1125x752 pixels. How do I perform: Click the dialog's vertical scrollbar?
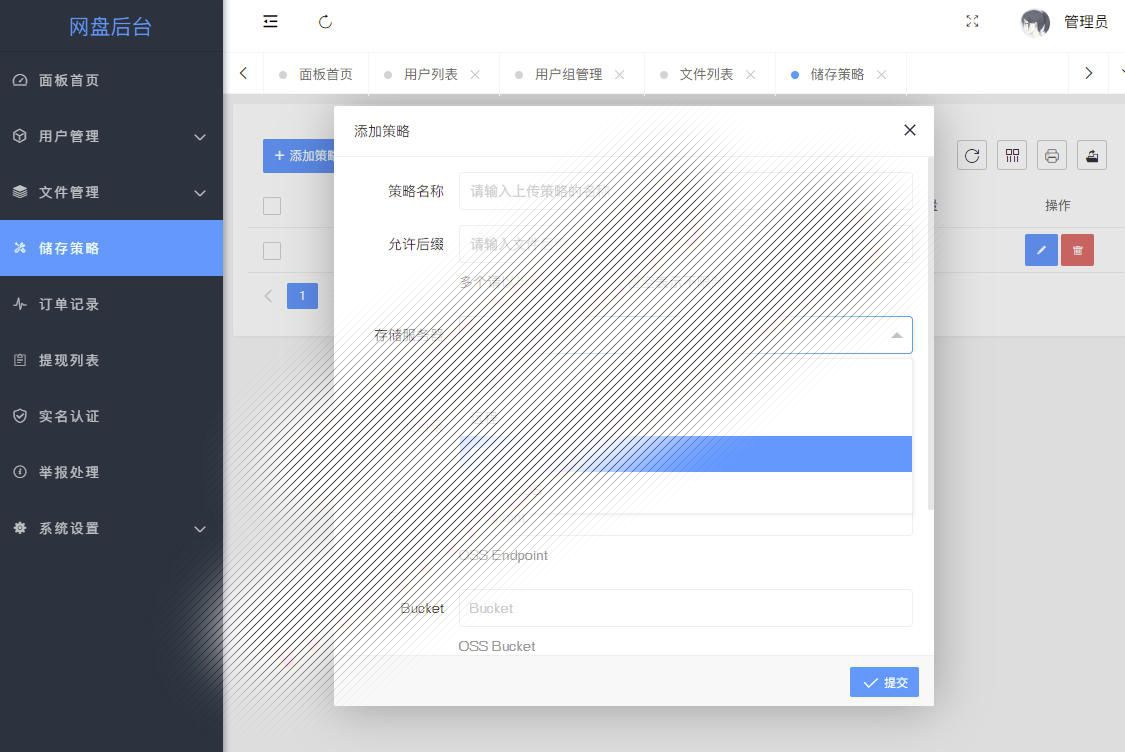[931, 334]
